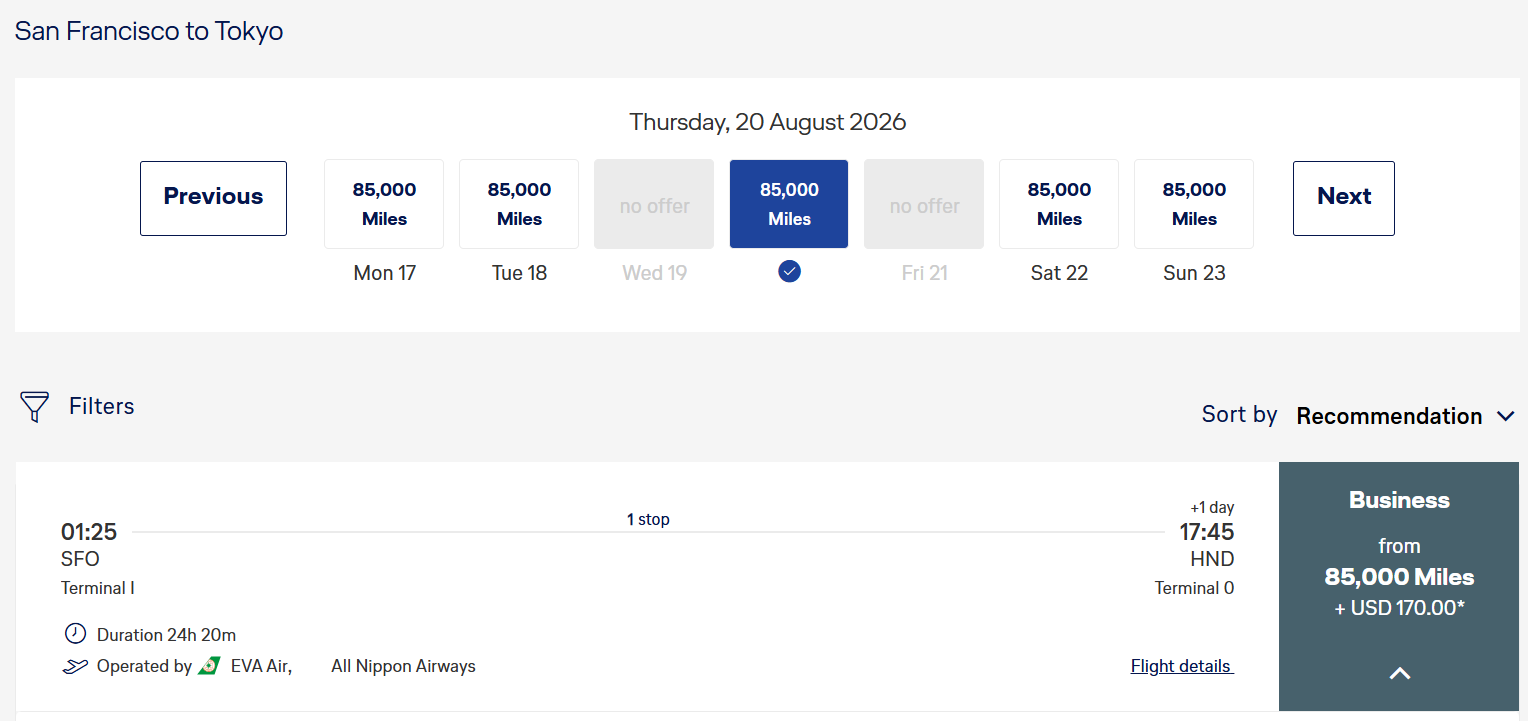Click the airplane operated-by icon

coord(75,667)
